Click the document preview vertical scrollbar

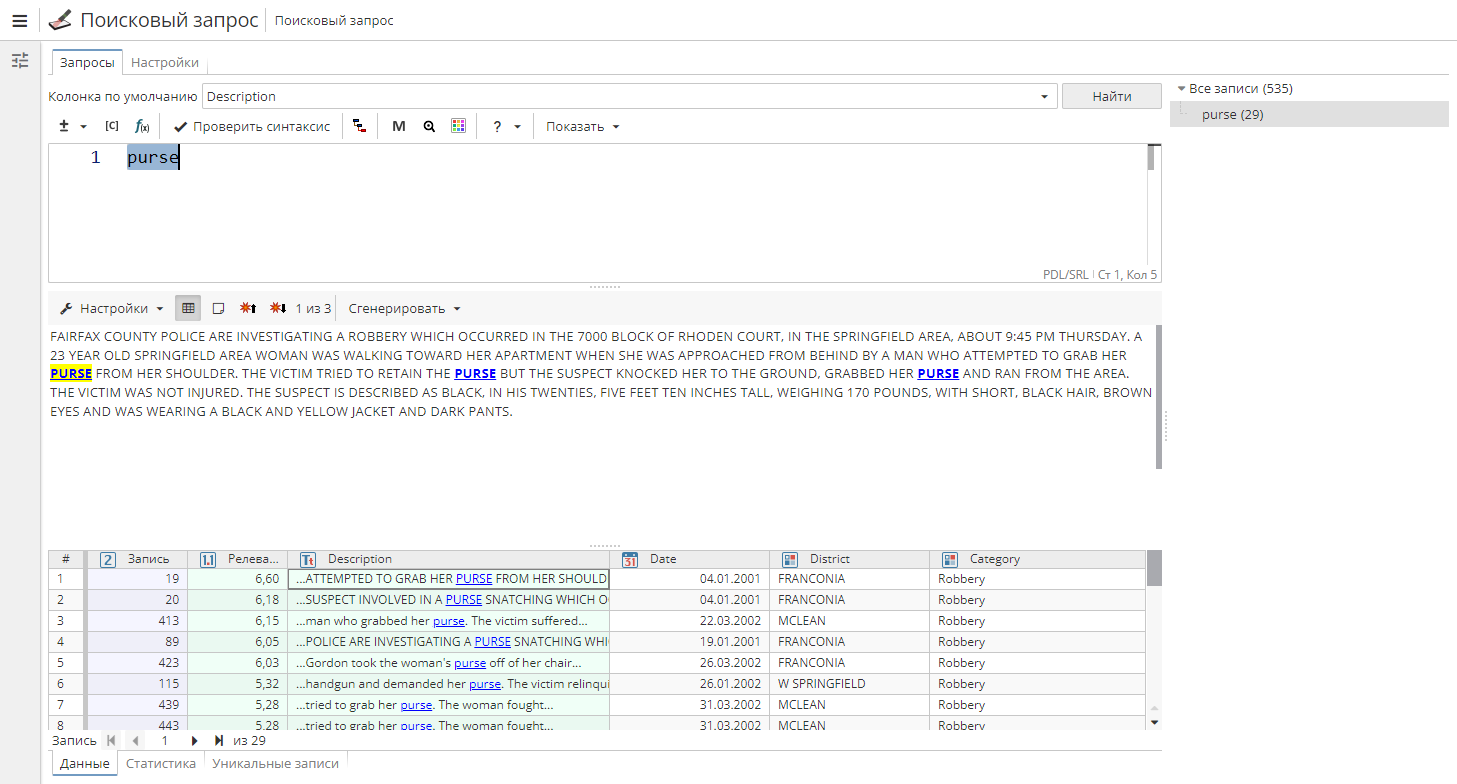(x=1159, y=396)
